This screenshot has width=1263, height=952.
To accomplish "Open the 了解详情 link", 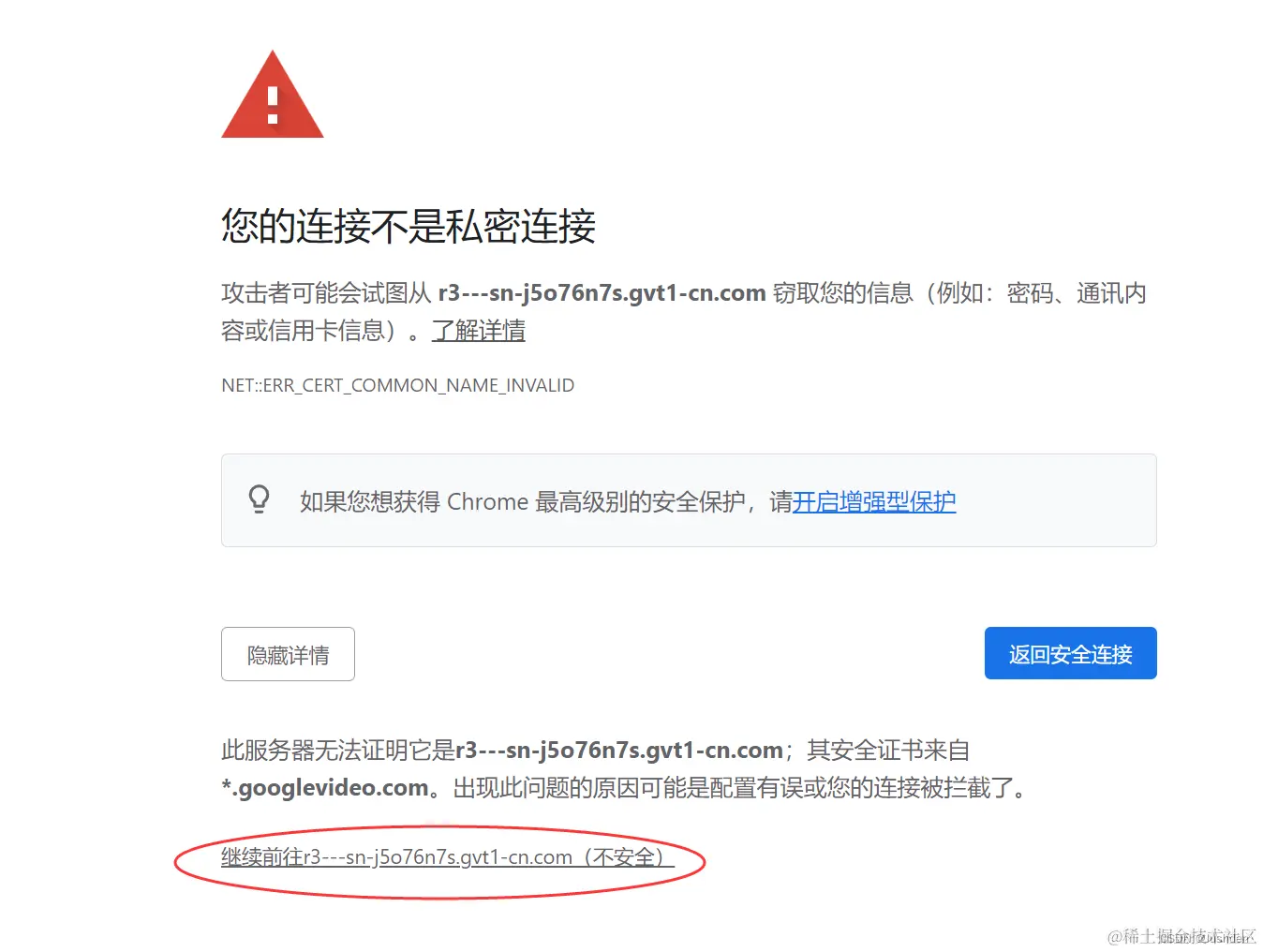I will (x=479, y=331).
